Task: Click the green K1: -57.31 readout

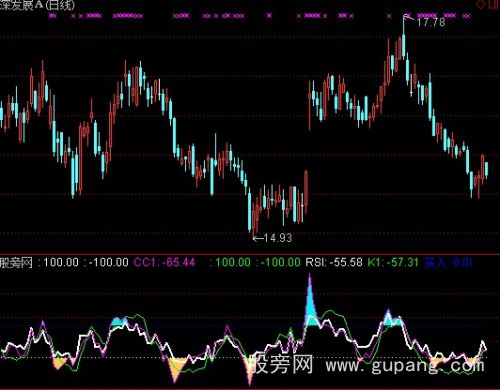Action: [393, 262]
